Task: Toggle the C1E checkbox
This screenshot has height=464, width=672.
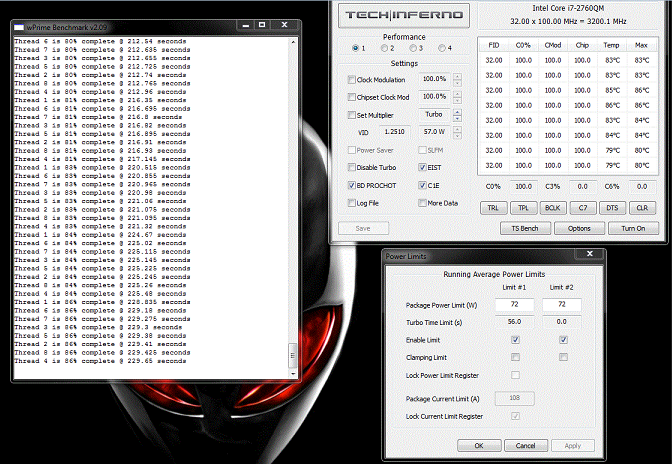Action: pyautogui.click(x=422, y=186)
